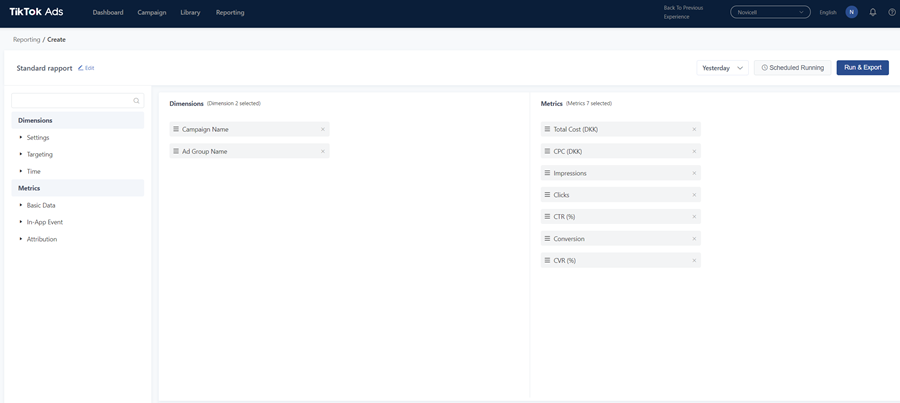The height and width of the screenshot is (403, 900).
Task: Click the Create breadcrumb text
Action: [56, 40]
